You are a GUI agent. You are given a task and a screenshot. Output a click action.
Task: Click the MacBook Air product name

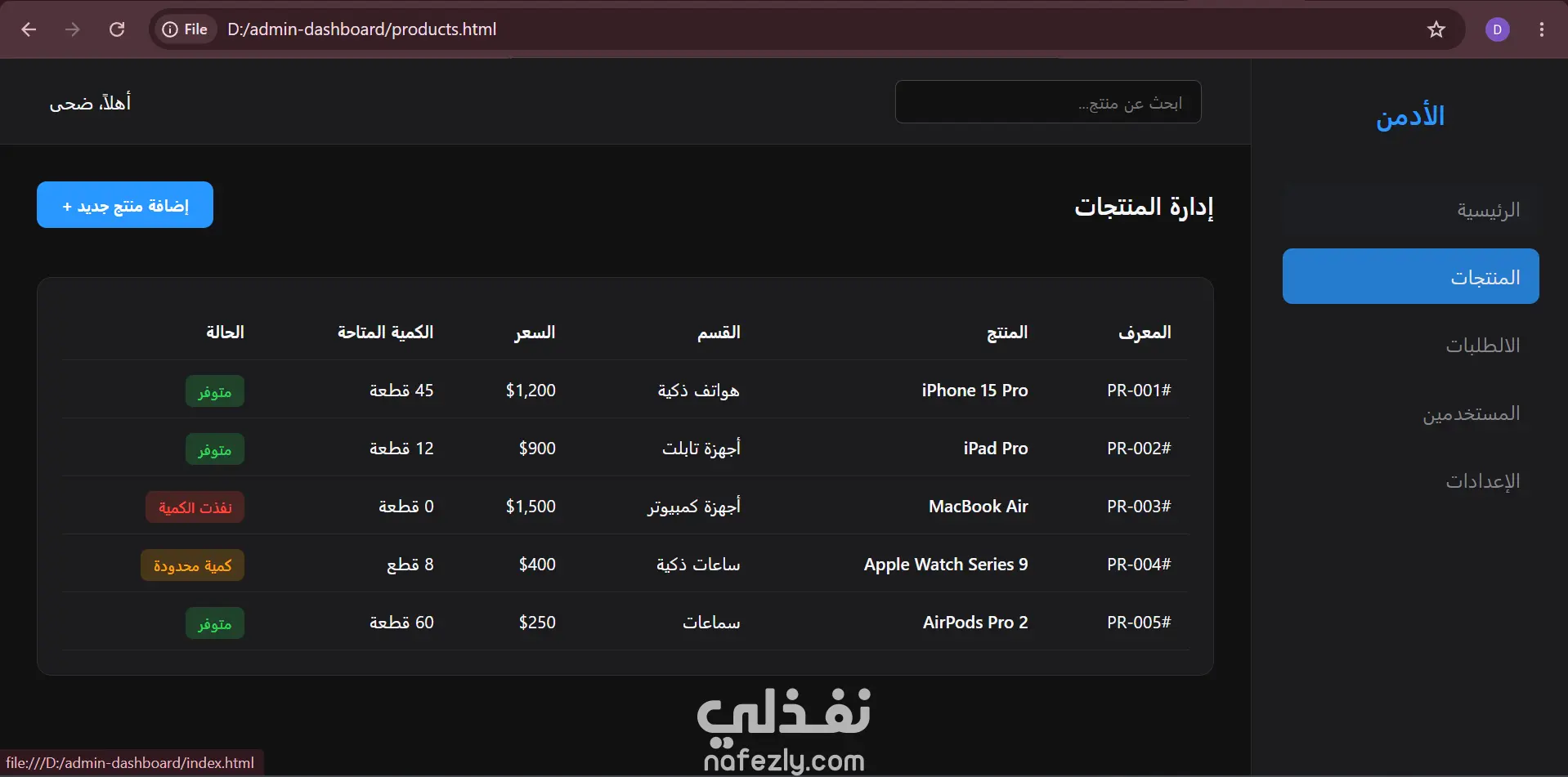[979, 507]
